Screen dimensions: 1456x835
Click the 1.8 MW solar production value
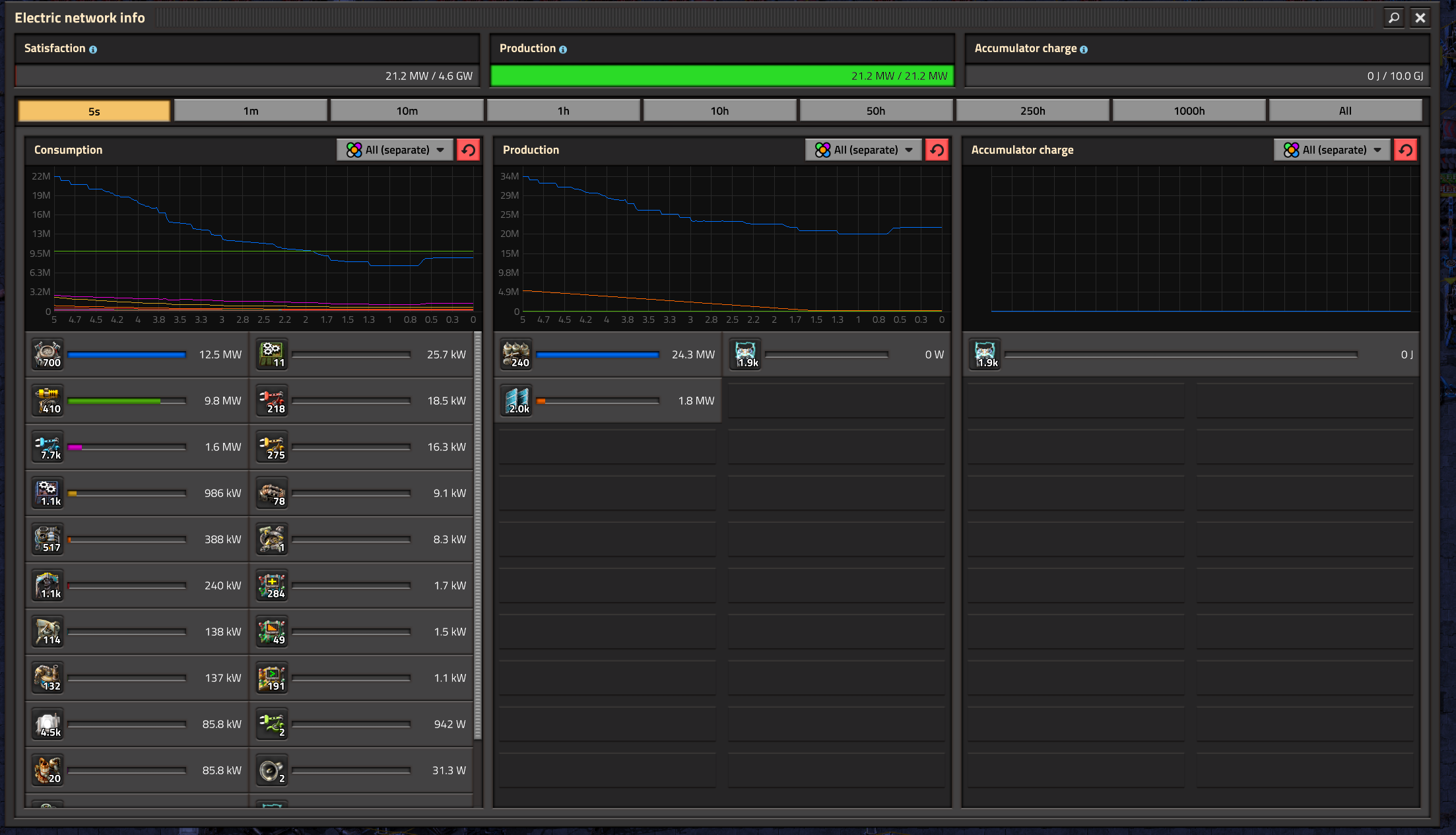click(x=696, y=401)
